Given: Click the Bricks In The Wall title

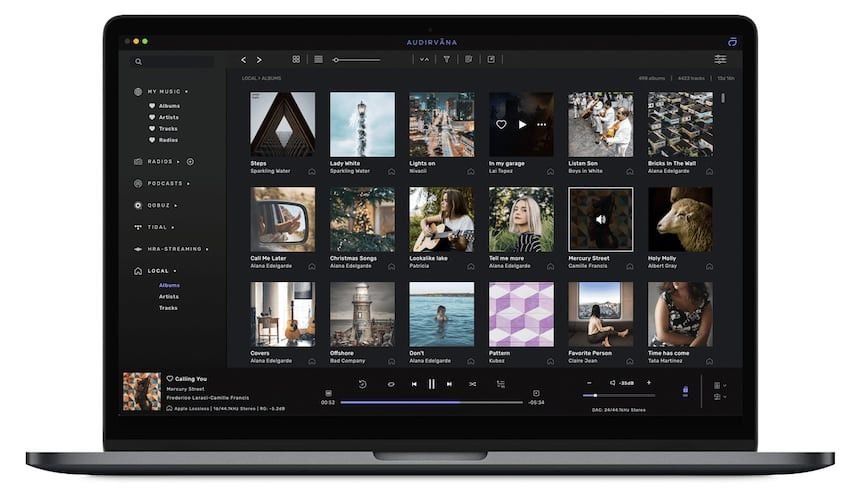Looking at the screenshot, I should tap(672, 163).
